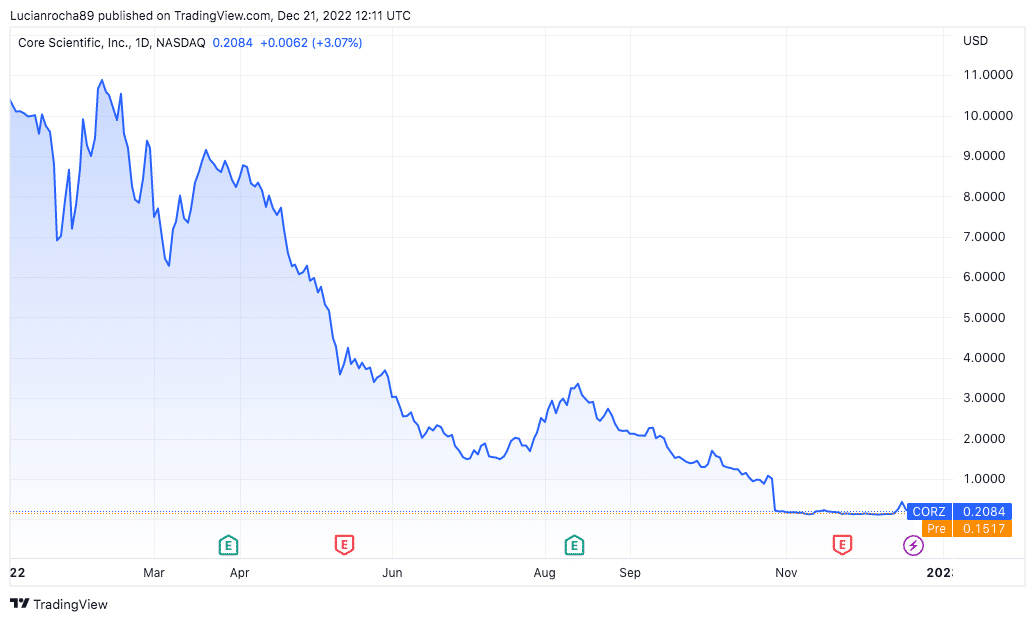Click the 8.0000 price axis label
1035x621 pixels.
coord(984,197)
